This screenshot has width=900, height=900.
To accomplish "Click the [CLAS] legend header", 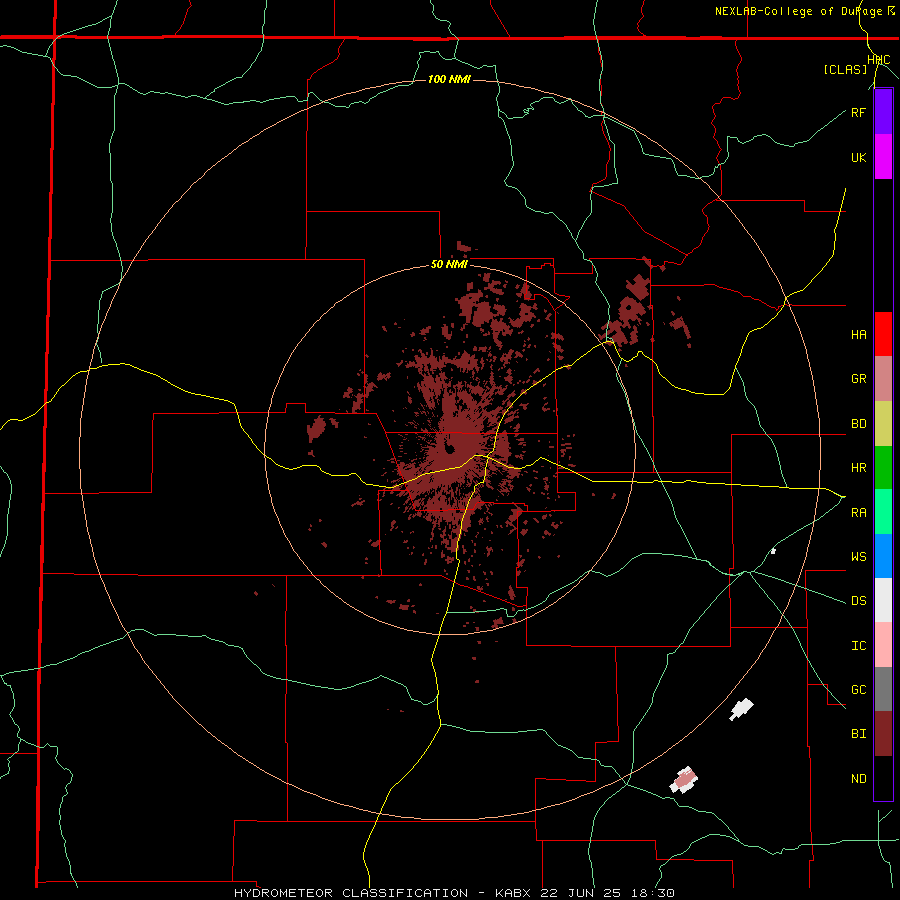I will point(845,69).
